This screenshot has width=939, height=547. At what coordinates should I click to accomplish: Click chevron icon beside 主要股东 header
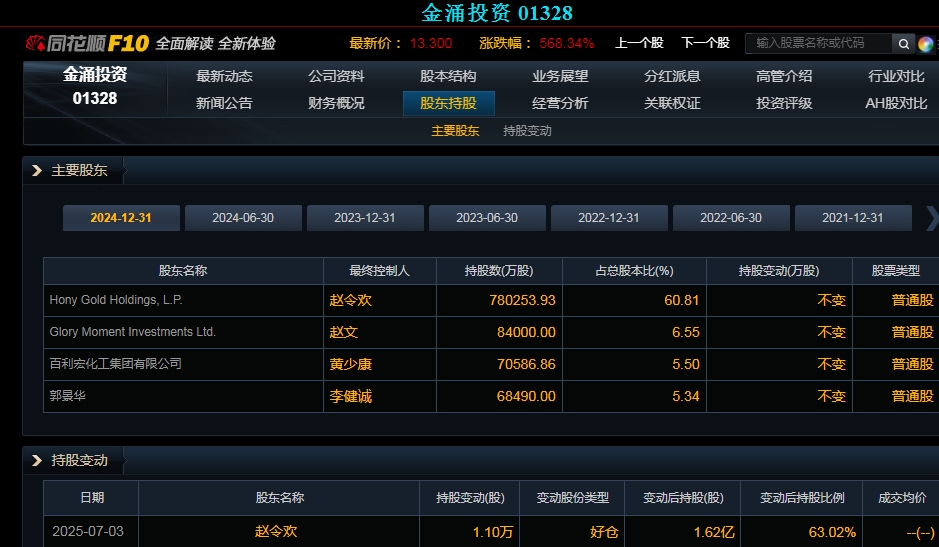click(x=37, y=171)
